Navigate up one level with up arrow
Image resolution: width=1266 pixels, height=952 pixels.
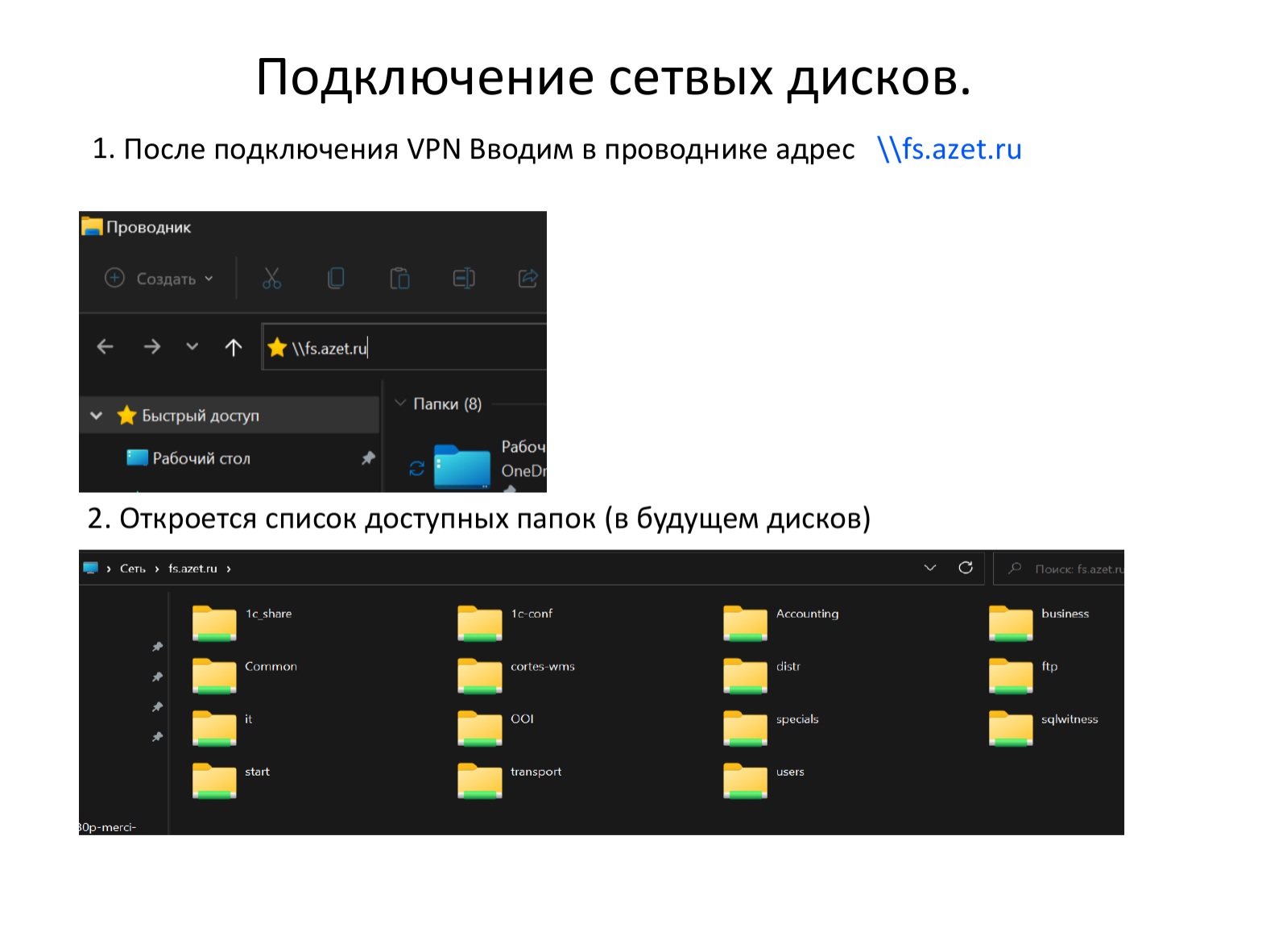pyautogui.click(x=234, y=347)
